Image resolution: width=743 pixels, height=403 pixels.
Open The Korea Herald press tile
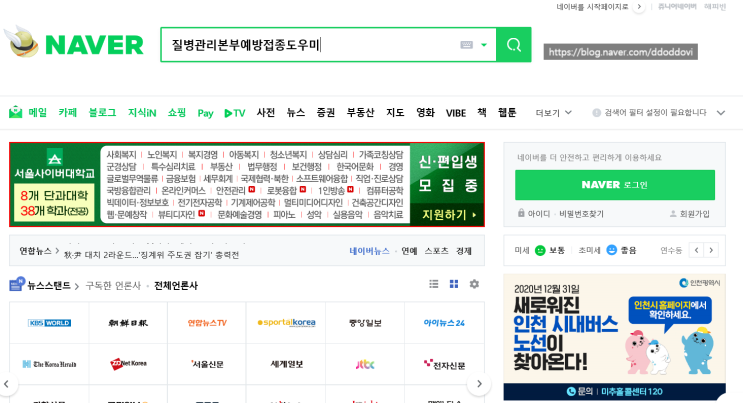[49, 364]
